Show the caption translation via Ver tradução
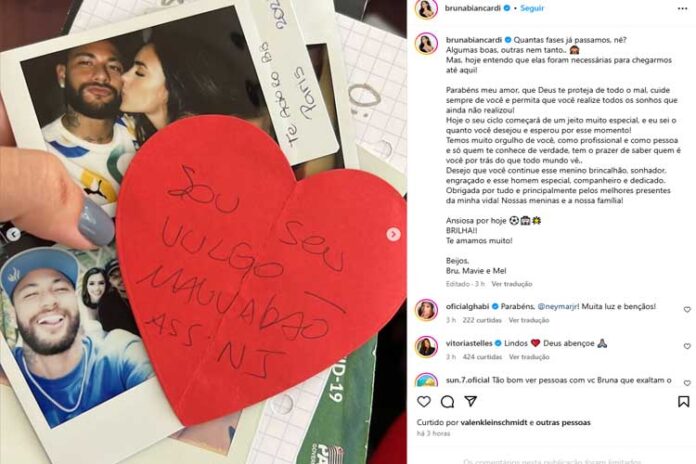The height and width of the screenshot is (464, 696). [511, 284]
